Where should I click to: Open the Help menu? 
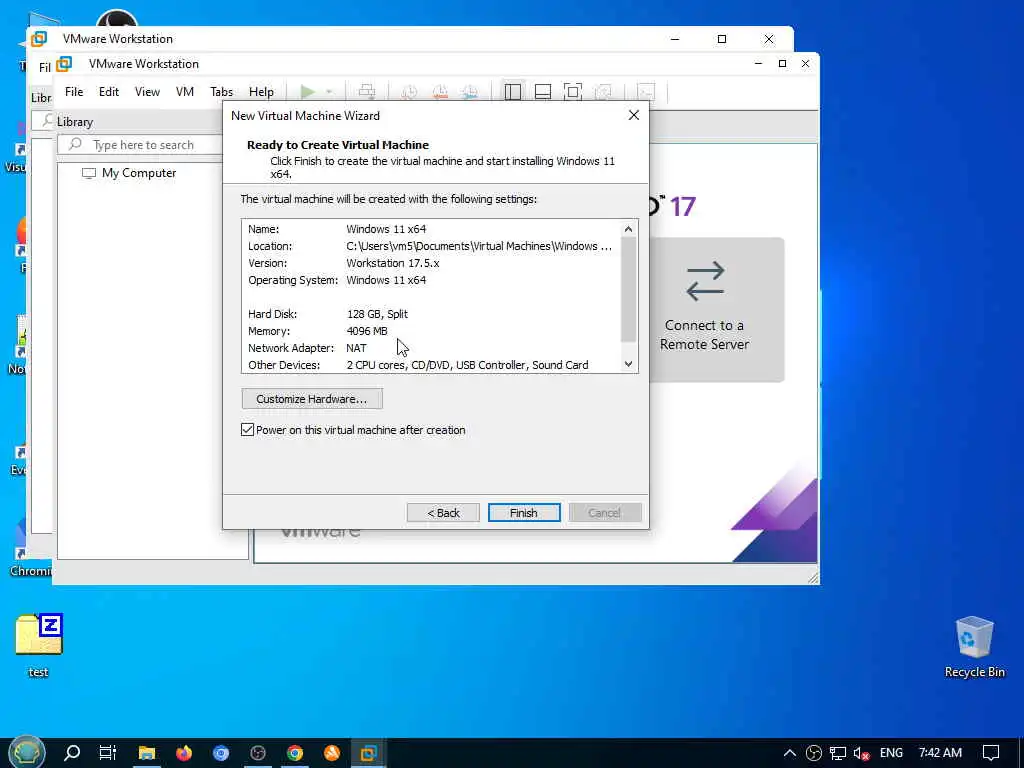pos(261,92)
